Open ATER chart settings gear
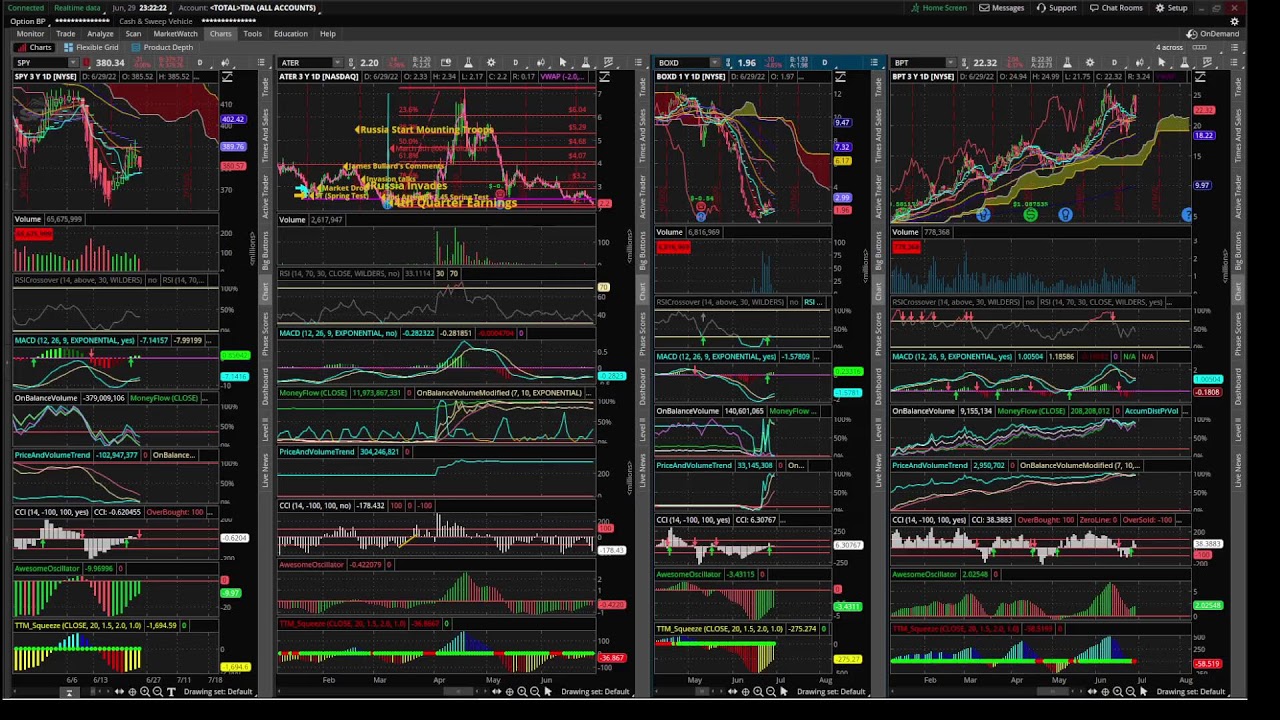The height and width of the screenshot is (720, 1280). pyautogui.click(x=491, y=63)
